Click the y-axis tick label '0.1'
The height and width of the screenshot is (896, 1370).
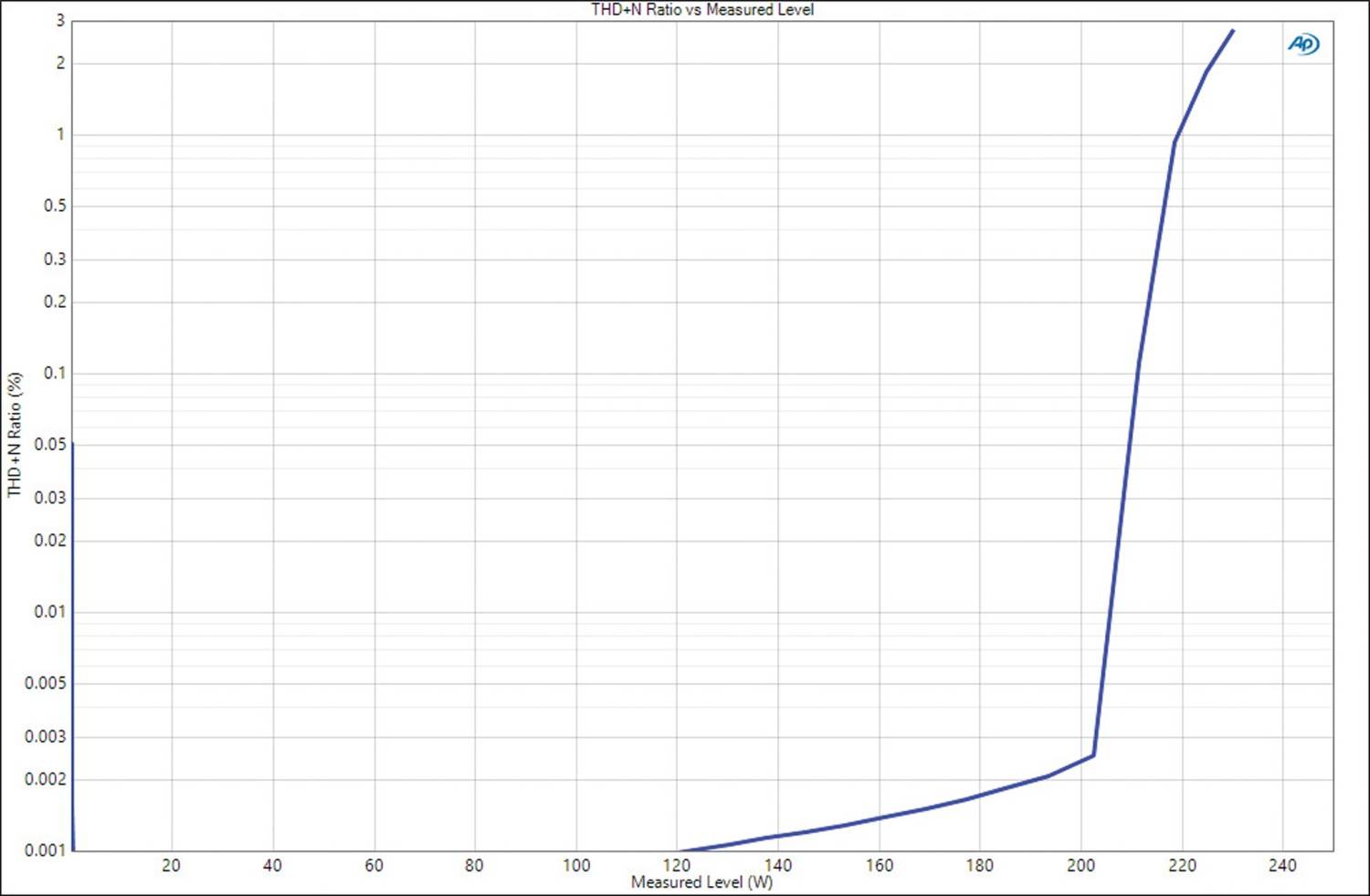pyautogui.click(x=55, y=373)
